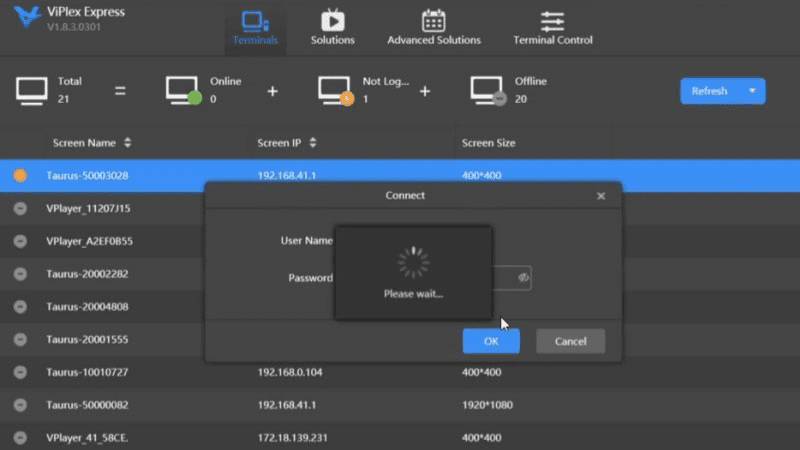Toggle password visibility eye icon
800x450 pixels.
523,278
